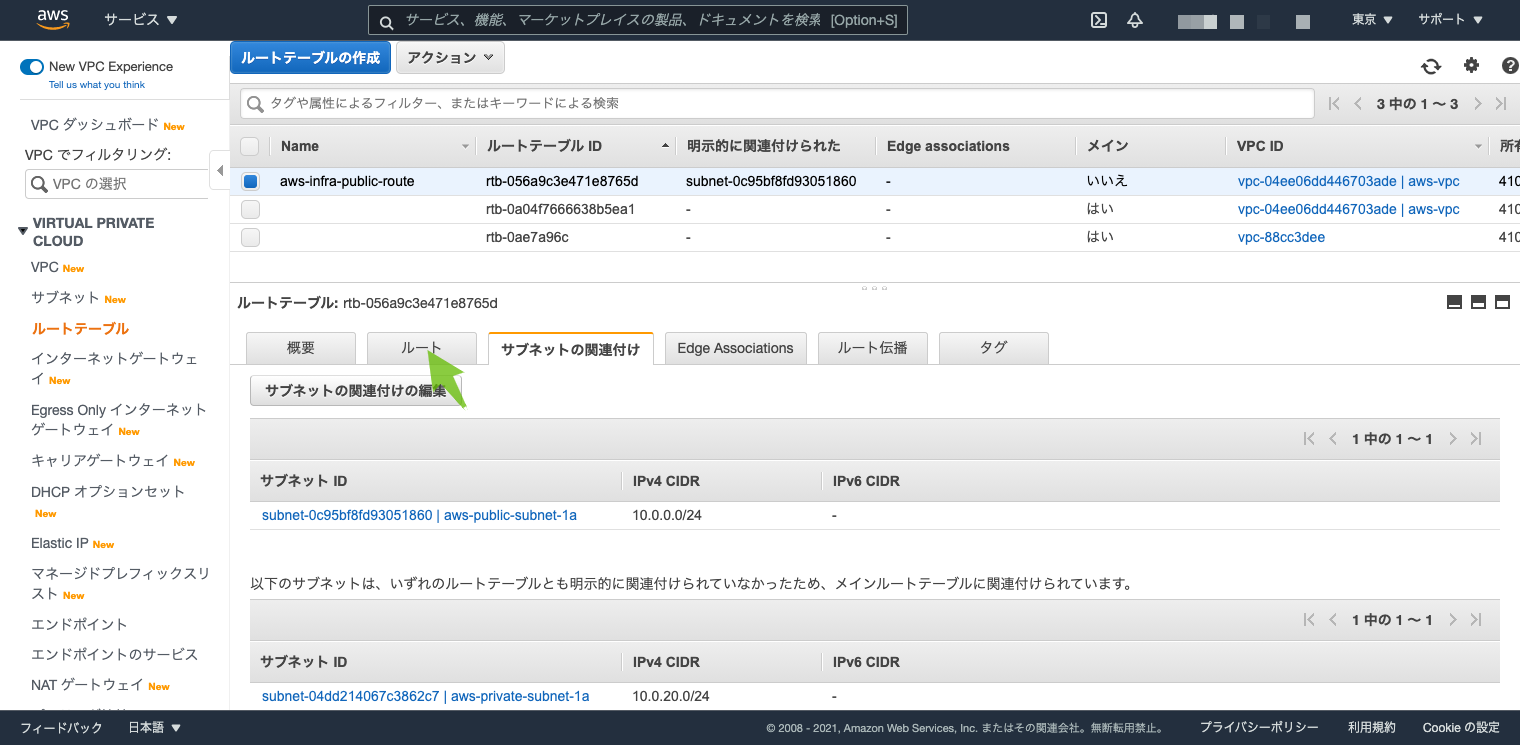Open the サービス dropdown menu
Viewport: 1520px width, 745px height.
[141, 20]
